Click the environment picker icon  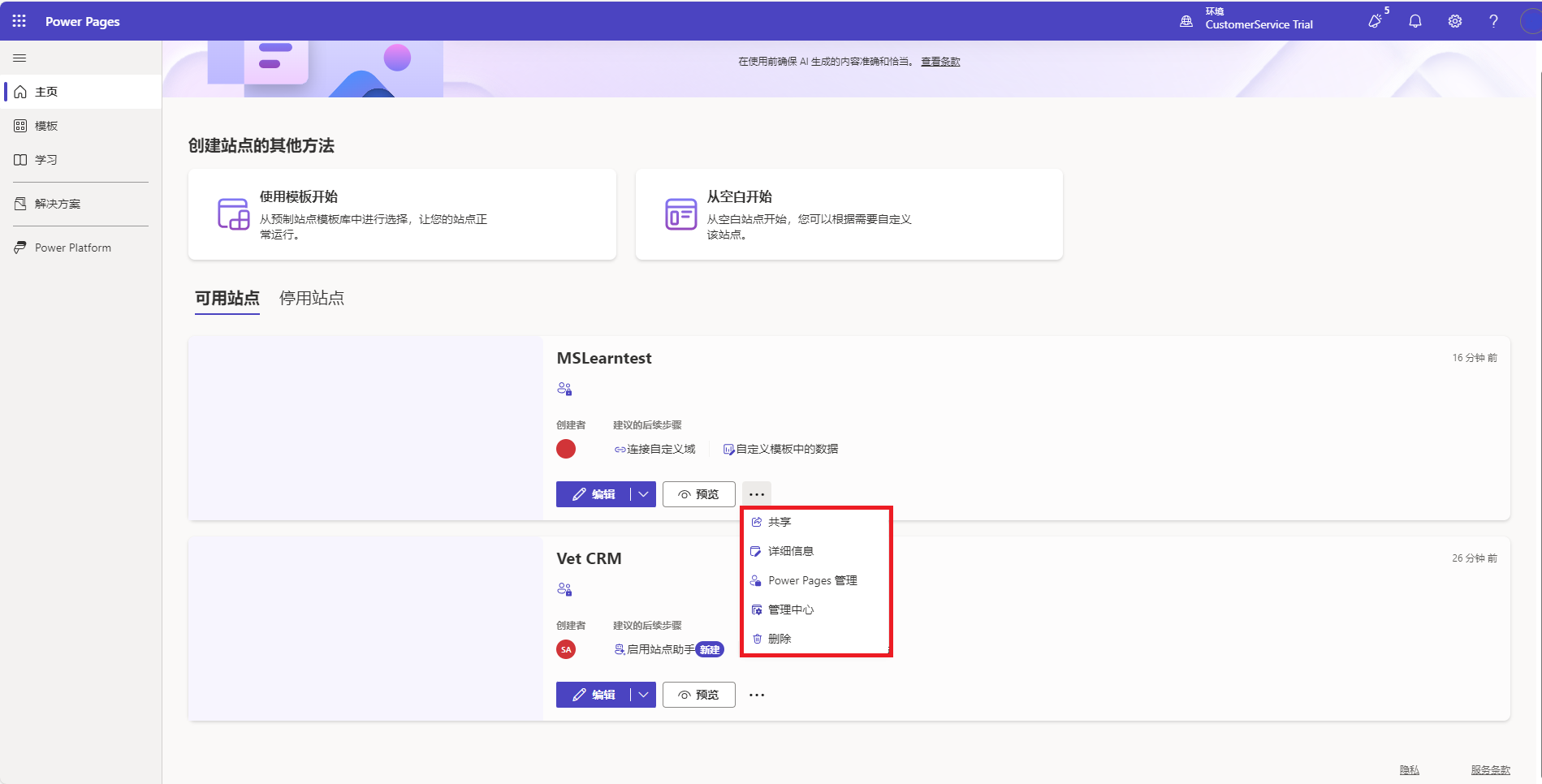click(1186, 21)
